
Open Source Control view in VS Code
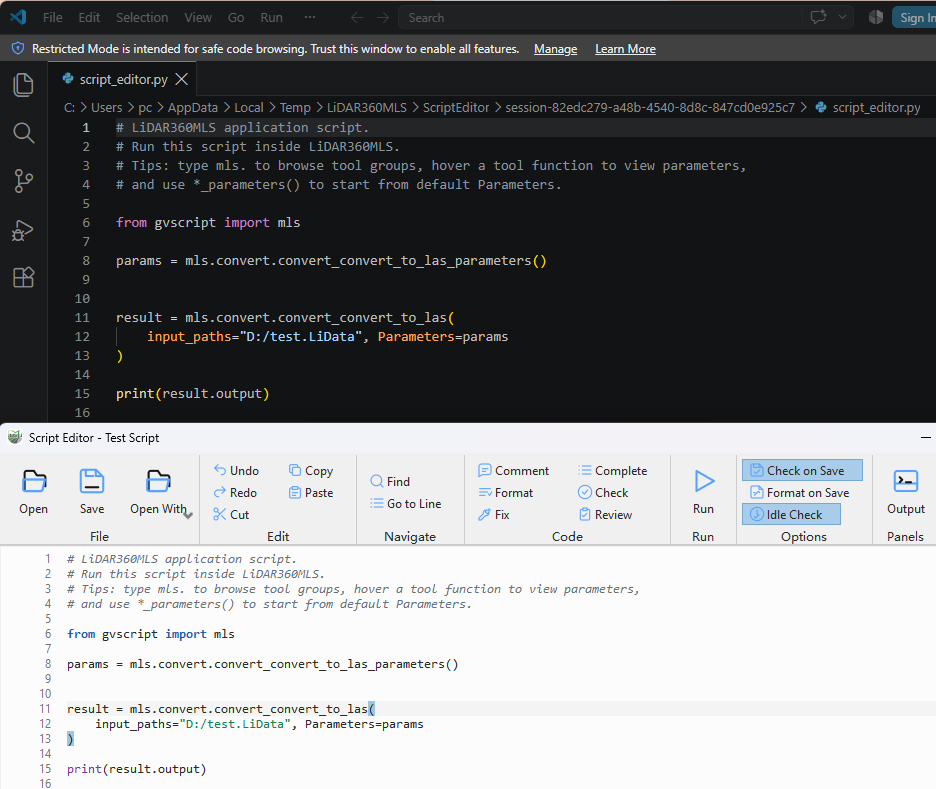23,181
